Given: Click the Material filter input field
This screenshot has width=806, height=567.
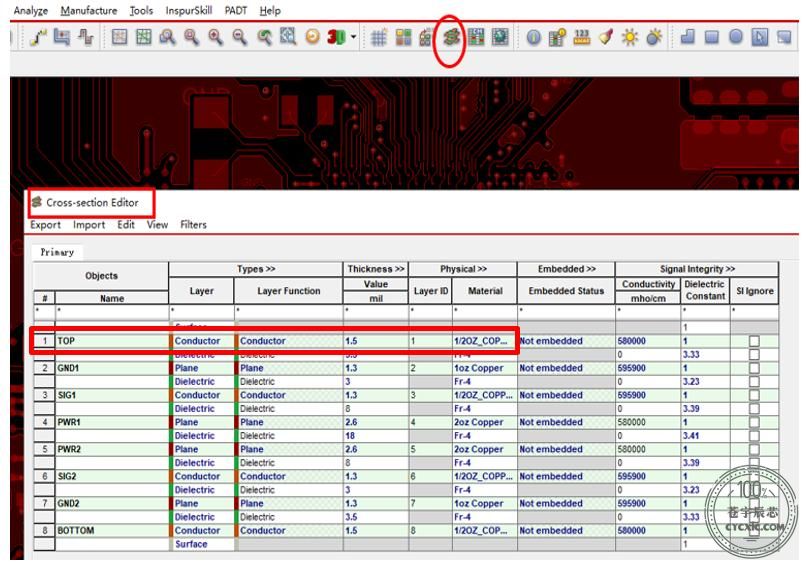Looking at the screenshot, I should 485,312.
